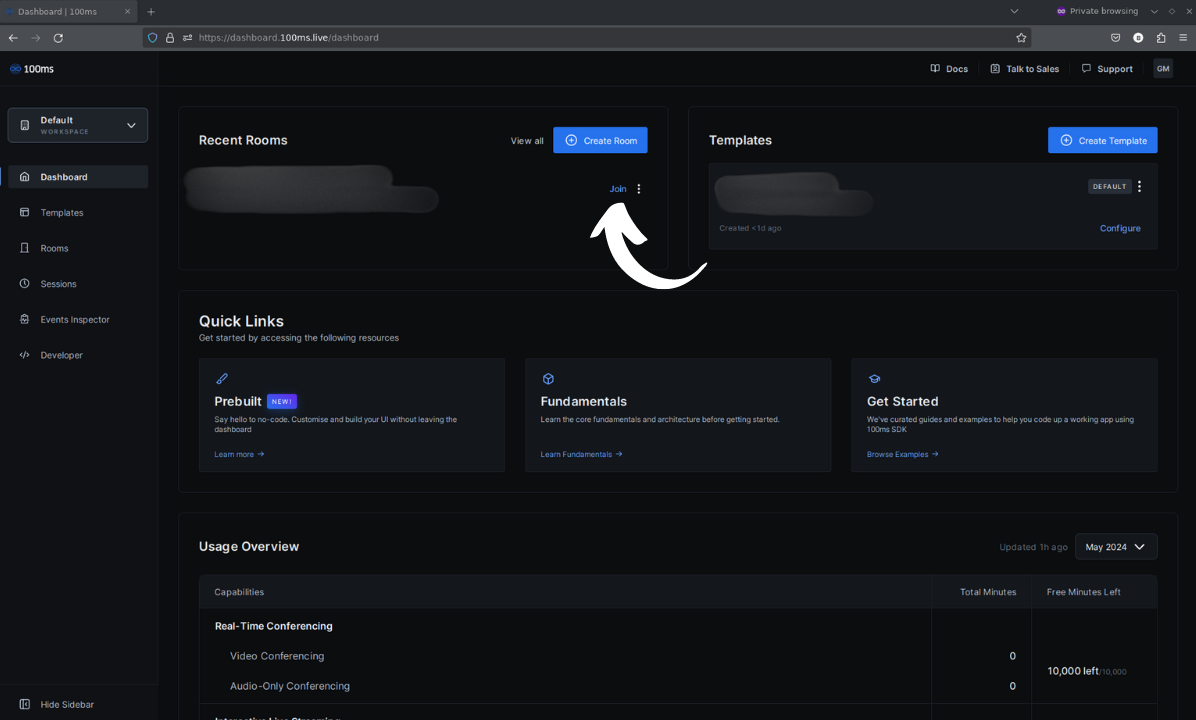Click the Updated 1h ago label

click(x=1033, y=547)
